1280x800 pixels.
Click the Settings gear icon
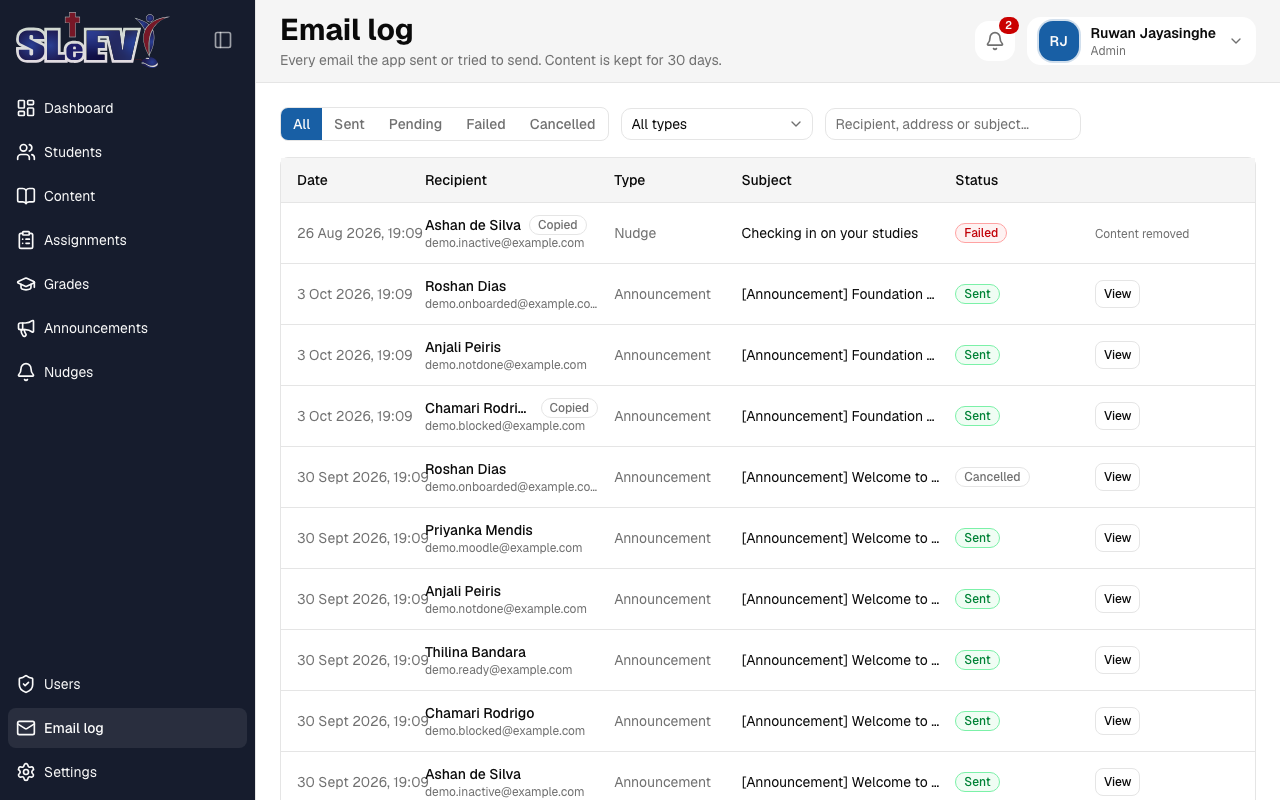pyautogui.click(x=26, y=772)
